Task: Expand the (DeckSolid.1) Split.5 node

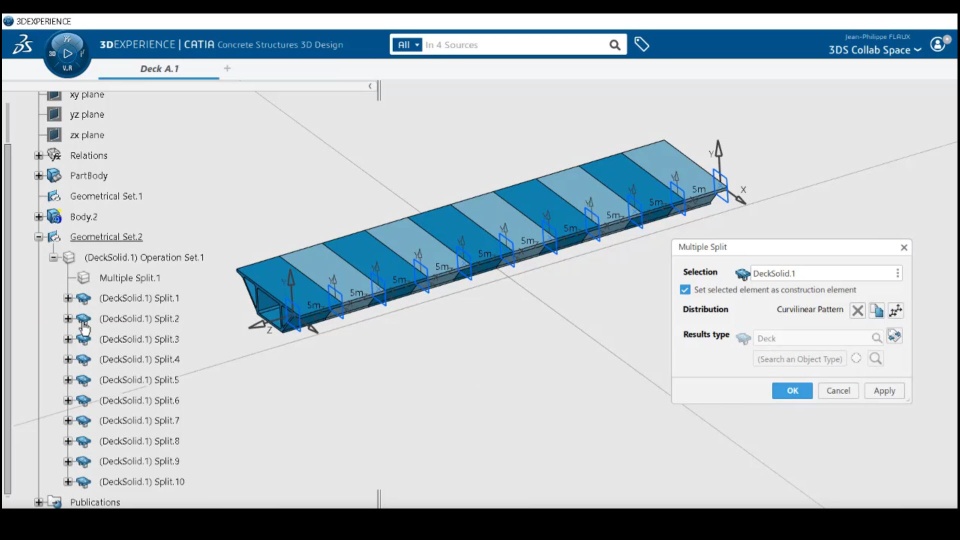Action: point(68,380)
